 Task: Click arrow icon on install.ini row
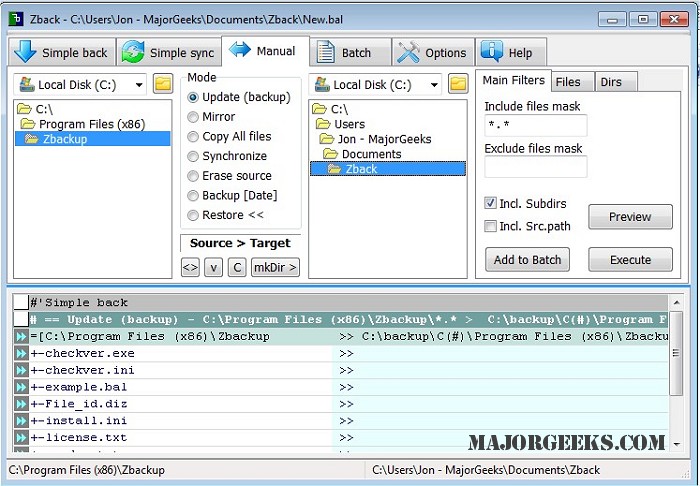[x=21, y=420]
